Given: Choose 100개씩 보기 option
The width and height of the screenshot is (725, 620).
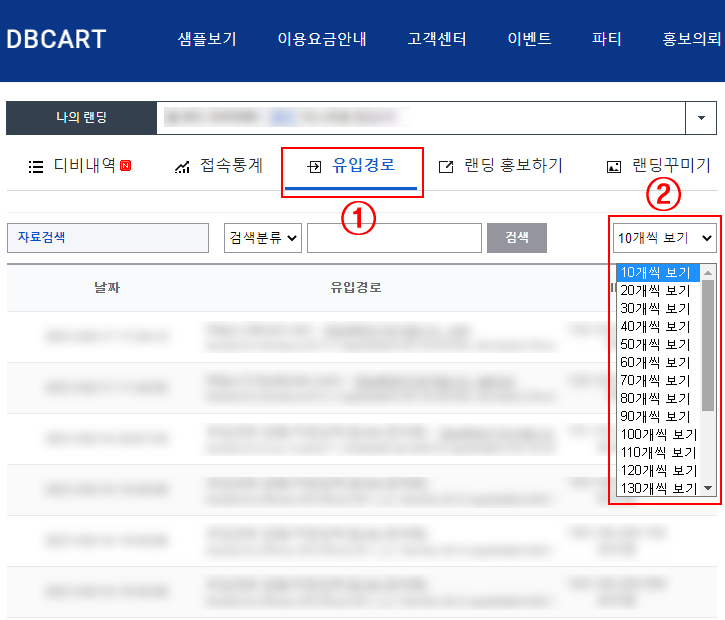Looking at the screenshot, I should pyautogui.click(x=658, y=434).
